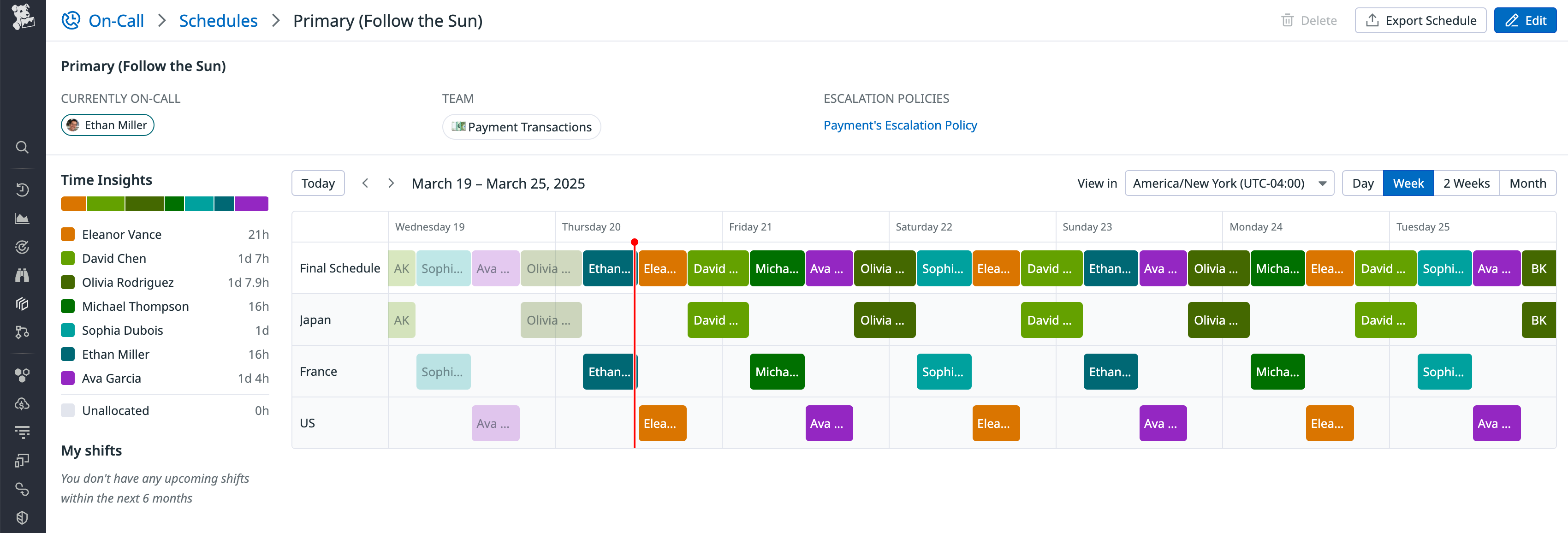This screenshot has width=1568, height=533.
Task: Open Watchdog via the binoculars icon
Action: [23, 275]
